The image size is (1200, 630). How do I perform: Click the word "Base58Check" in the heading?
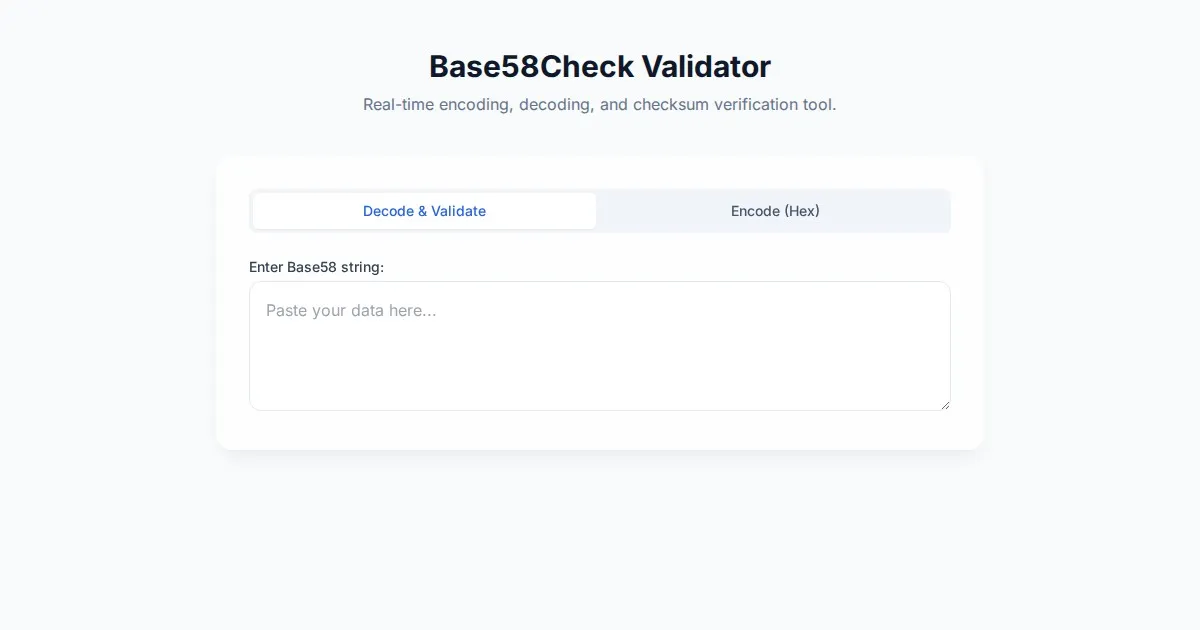pos(531,67)
